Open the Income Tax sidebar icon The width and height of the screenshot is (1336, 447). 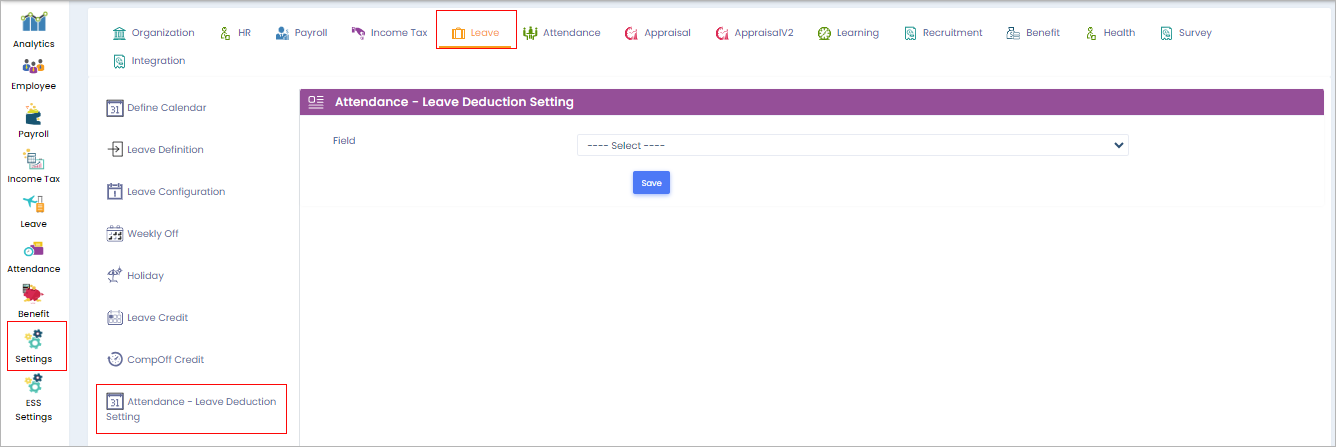34,160
